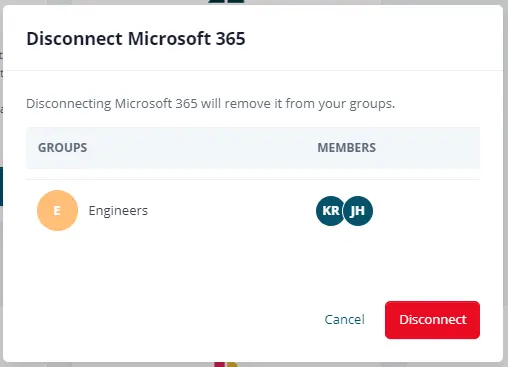Open the JH member avatar

tap(358, 211)
